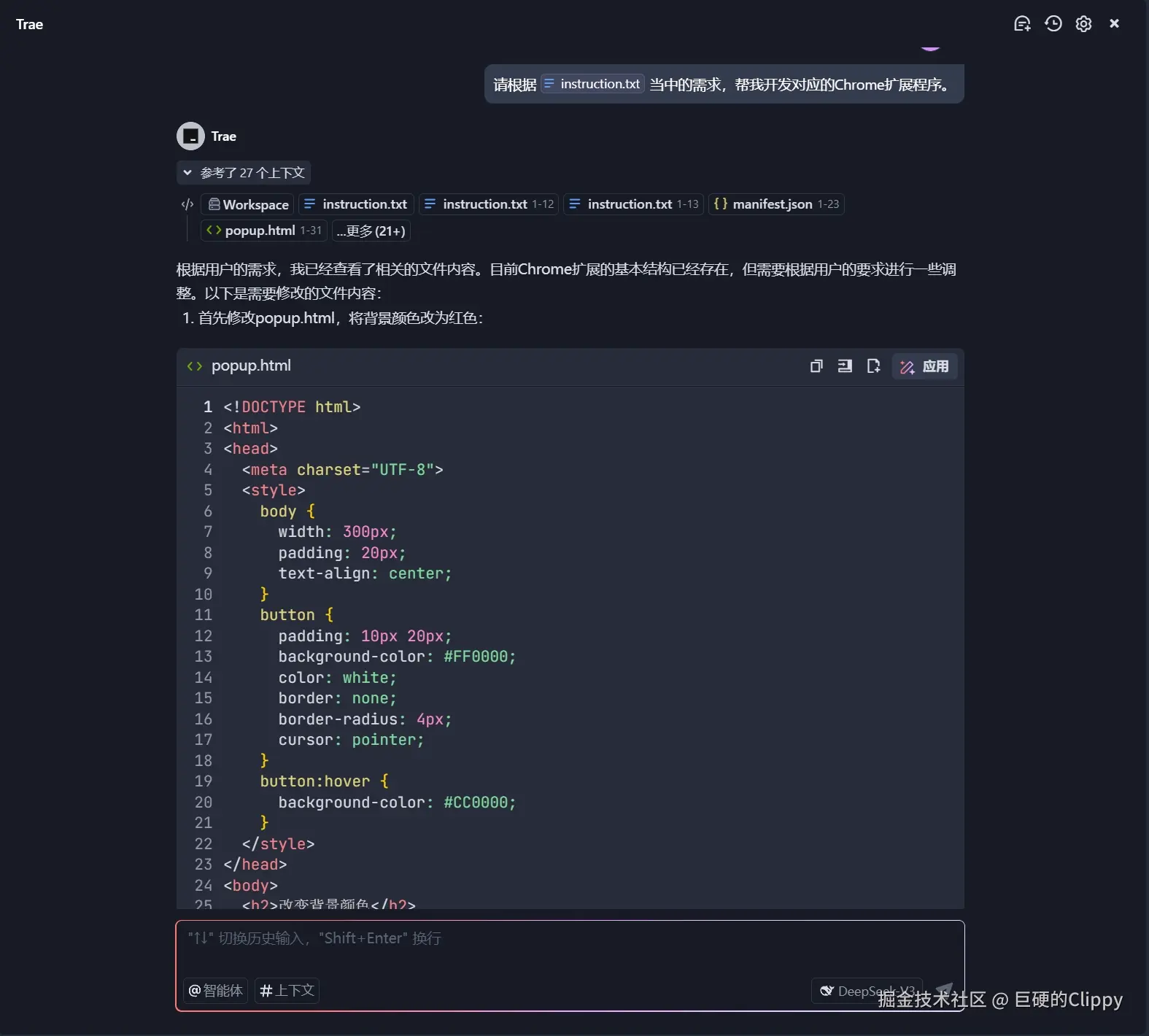Open instruction.txt 1-13 context chip
Screen dimensions: 1149x1036
pos(633,204)
